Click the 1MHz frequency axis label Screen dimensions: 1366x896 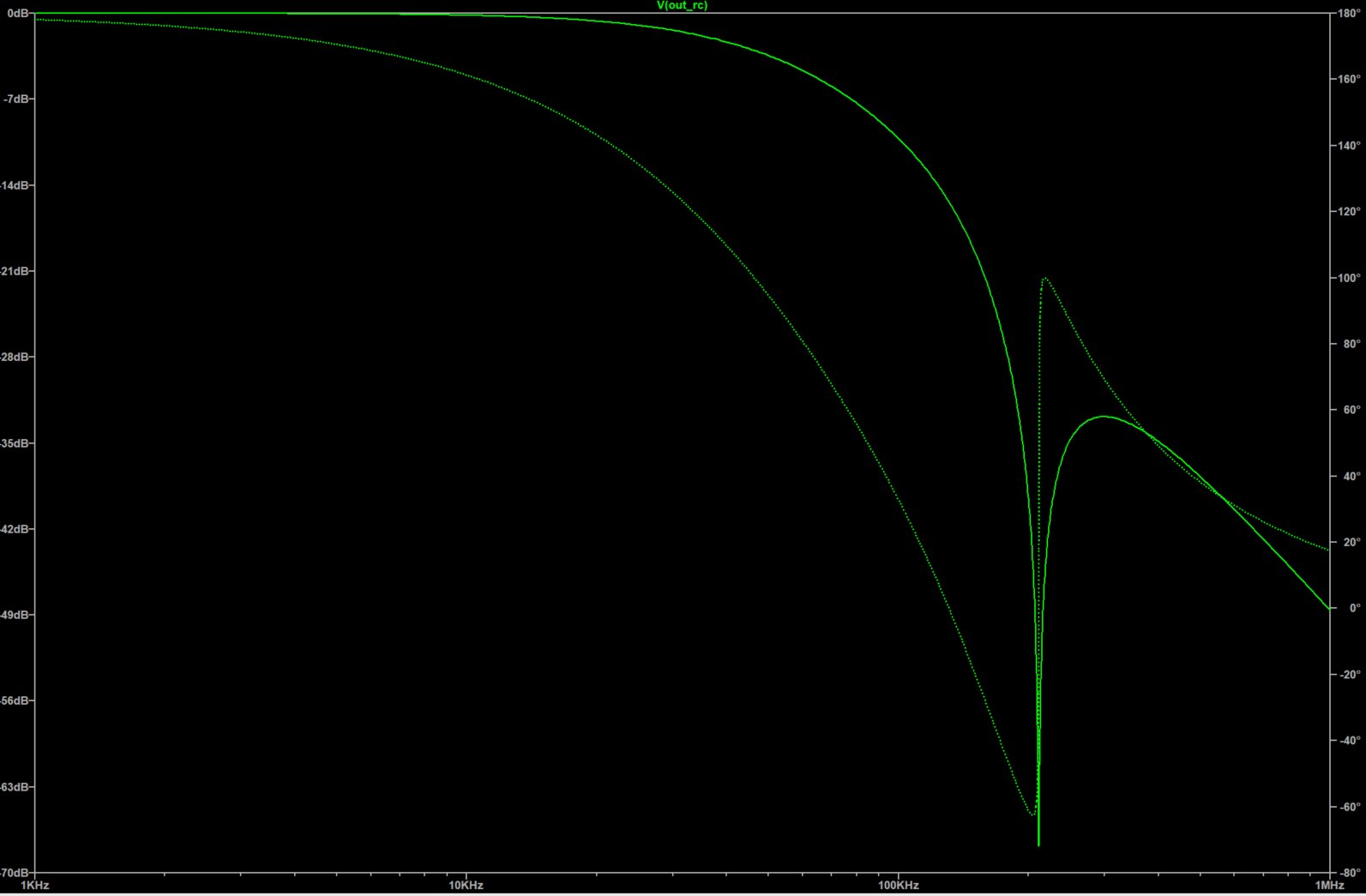pyautogui.click(x=1329, y=885)
